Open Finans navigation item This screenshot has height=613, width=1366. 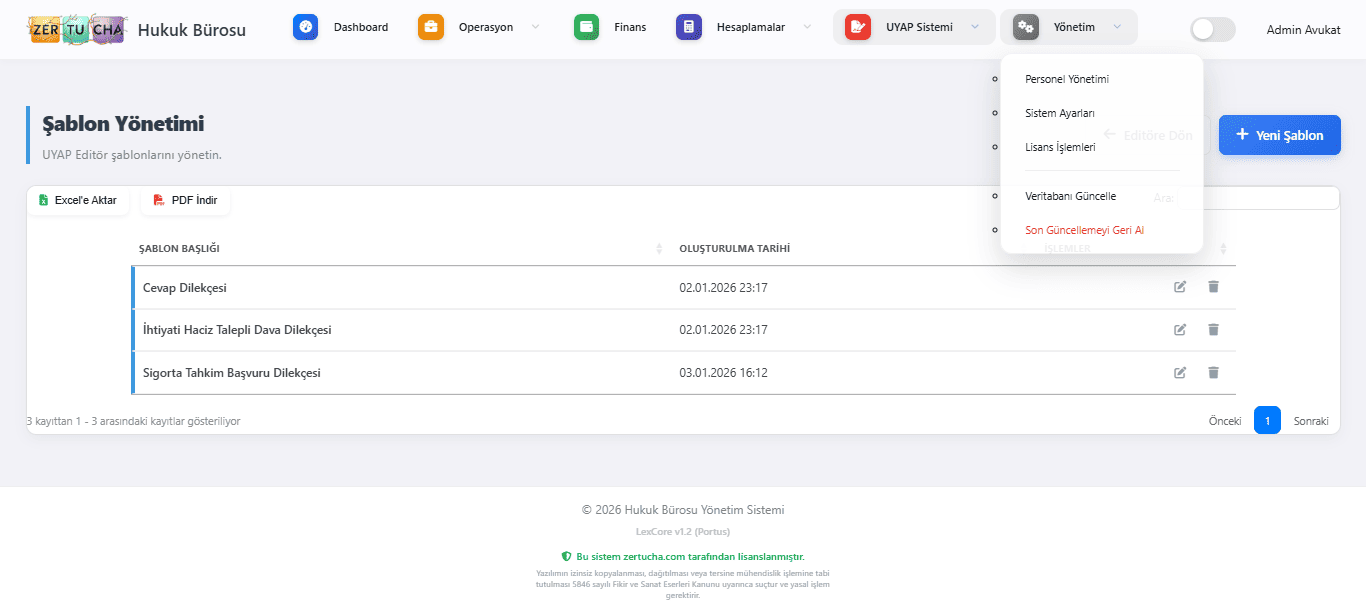(630, 27)
